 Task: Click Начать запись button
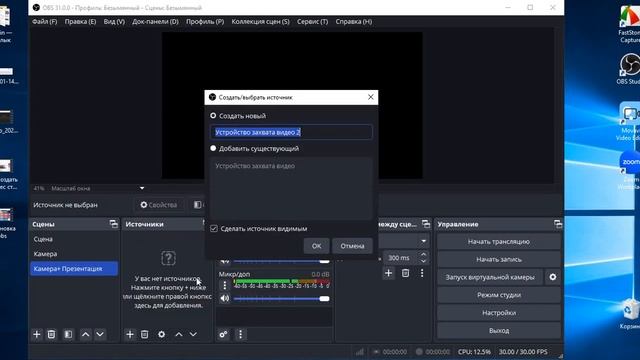498,259
